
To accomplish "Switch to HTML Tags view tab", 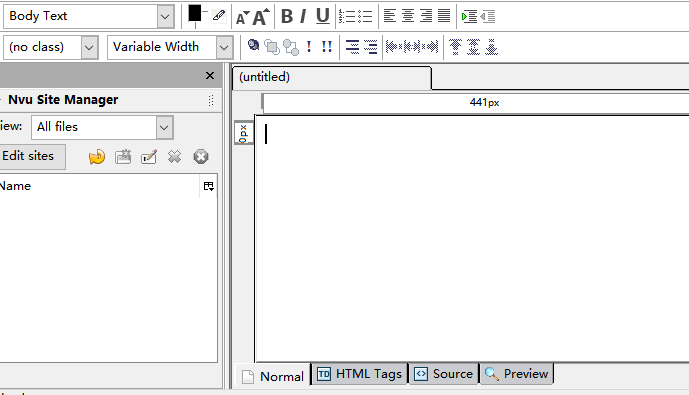I will (359, 374).
